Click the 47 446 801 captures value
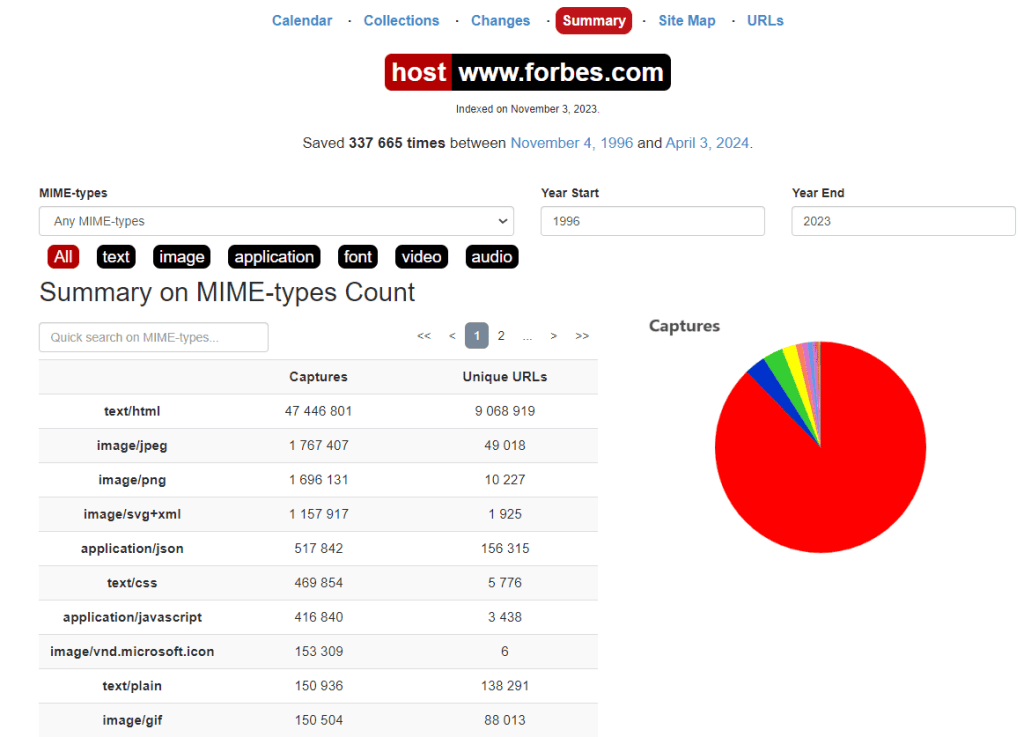 click(x=318, y=411)
